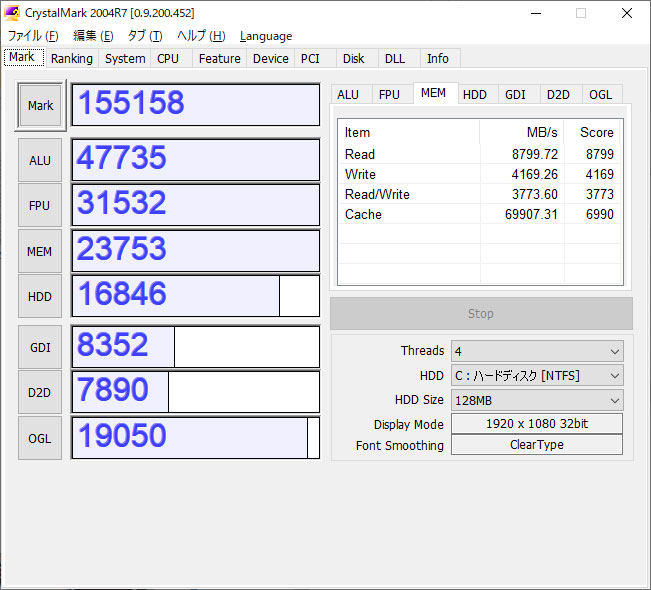This screenshot has width=651, height=590.
Task: Switch to the Device tab
Action: (271, 59)
